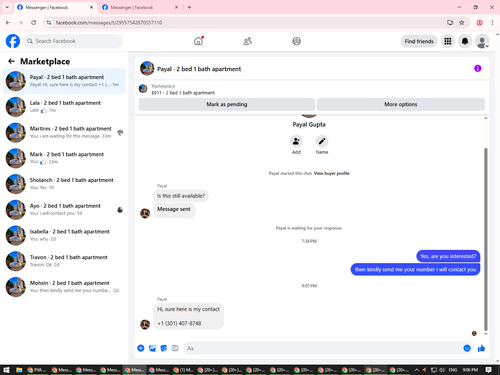Click the chat scrollbar thumb
Screen dimensions: 500x375
tap(486, 238)
